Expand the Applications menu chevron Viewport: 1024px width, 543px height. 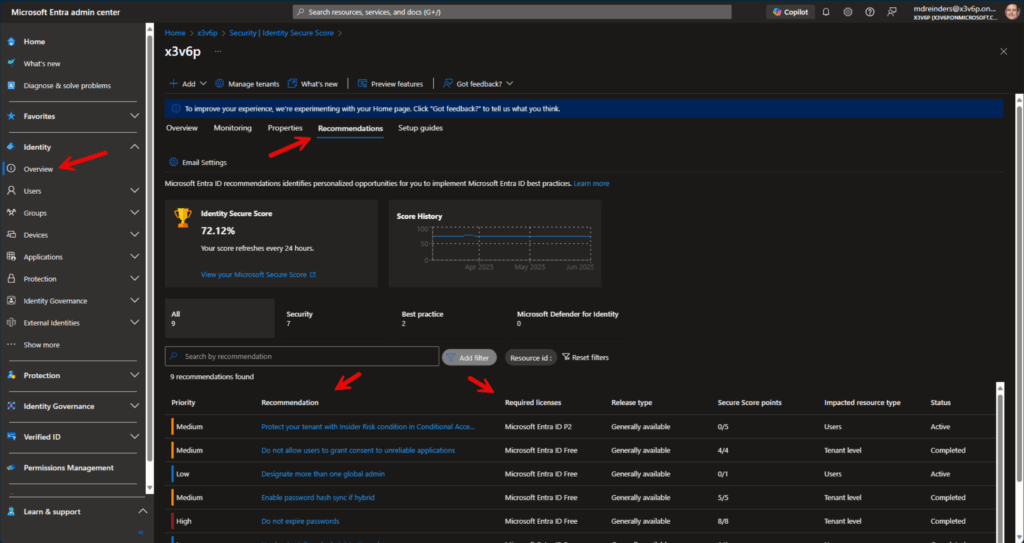135,257
